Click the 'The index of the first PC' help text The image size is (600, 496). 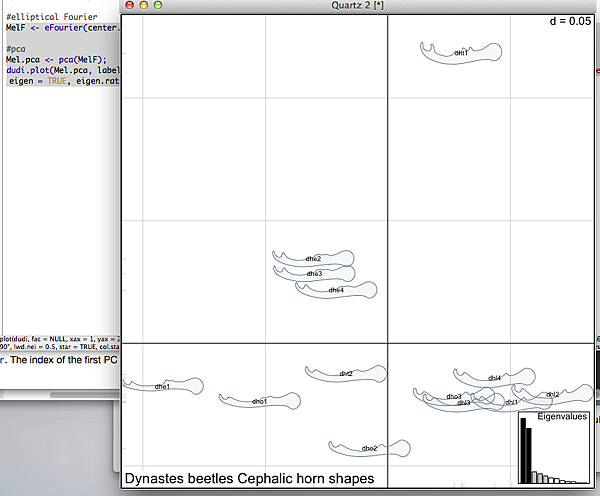click(64, 360)
